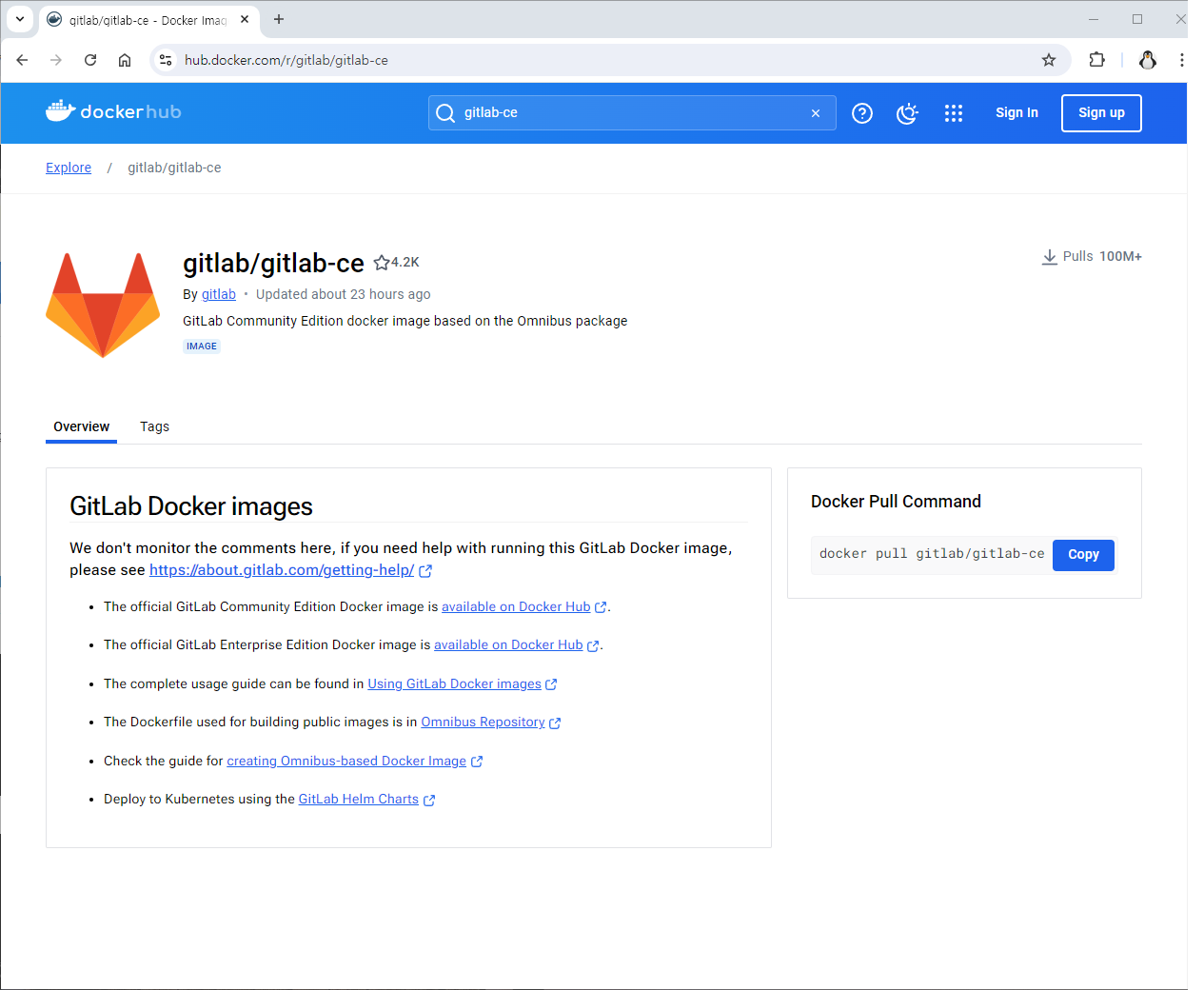Image resolution: width=1204 pixels, height=990 pixels.
Task: Click the Docker Pull Command heading
Action: pyautogui.click(x=896, y=502)
